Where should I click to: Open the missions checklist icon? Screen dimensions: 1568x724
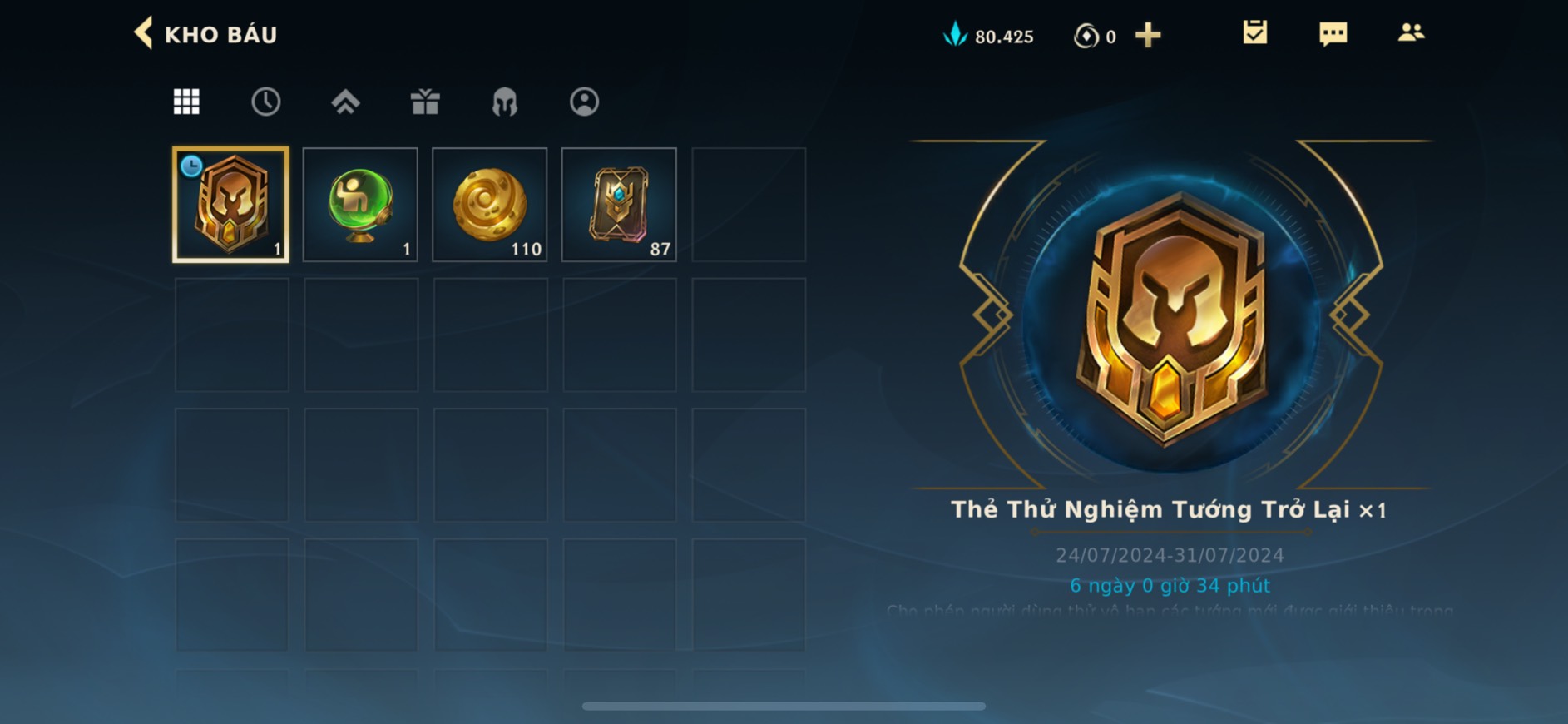tap(1254, 32)
